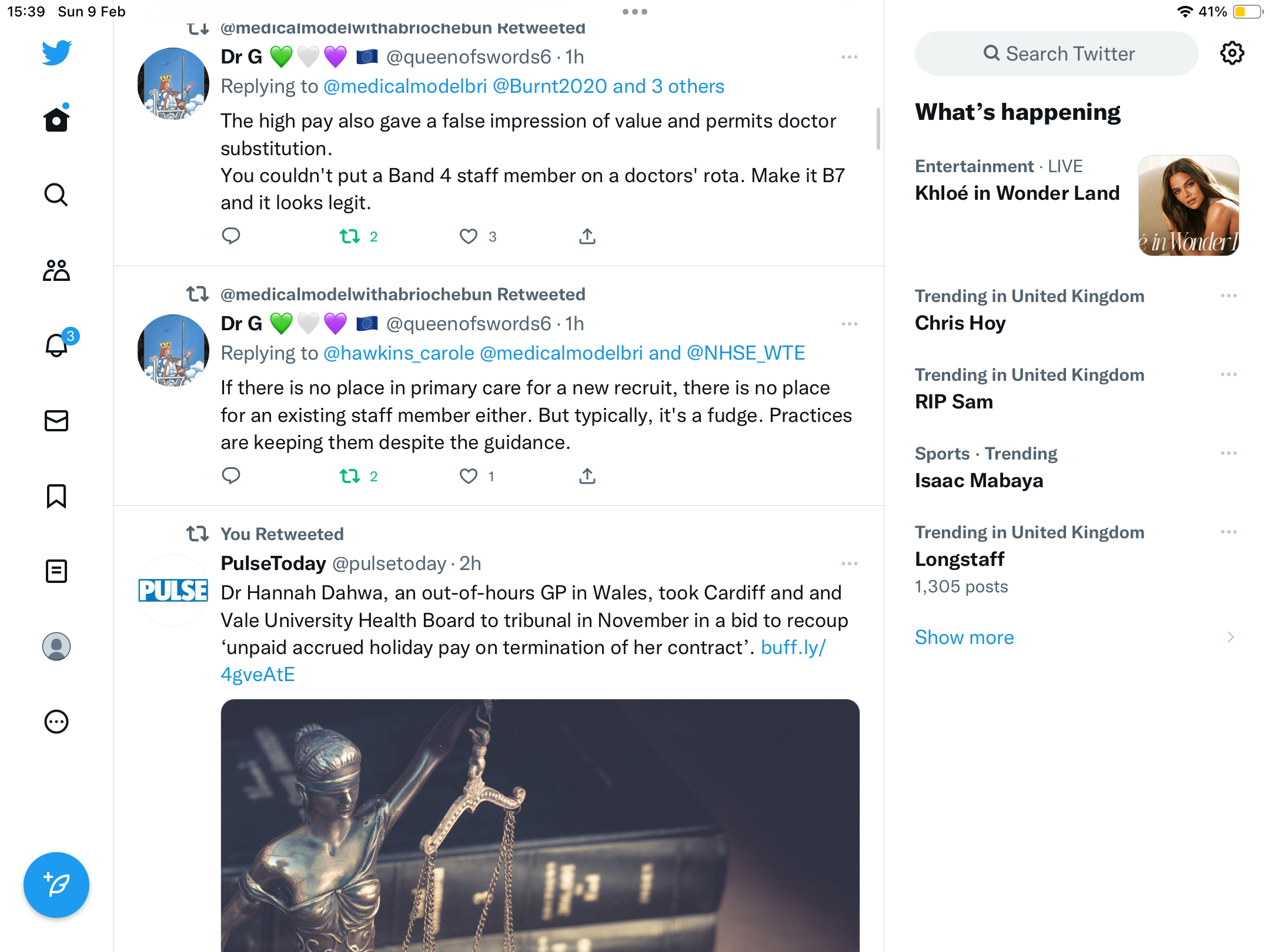The image size is (1270, 952).
Task: Open the Lists icon in sidebar
Action: (x=56, y=571)
